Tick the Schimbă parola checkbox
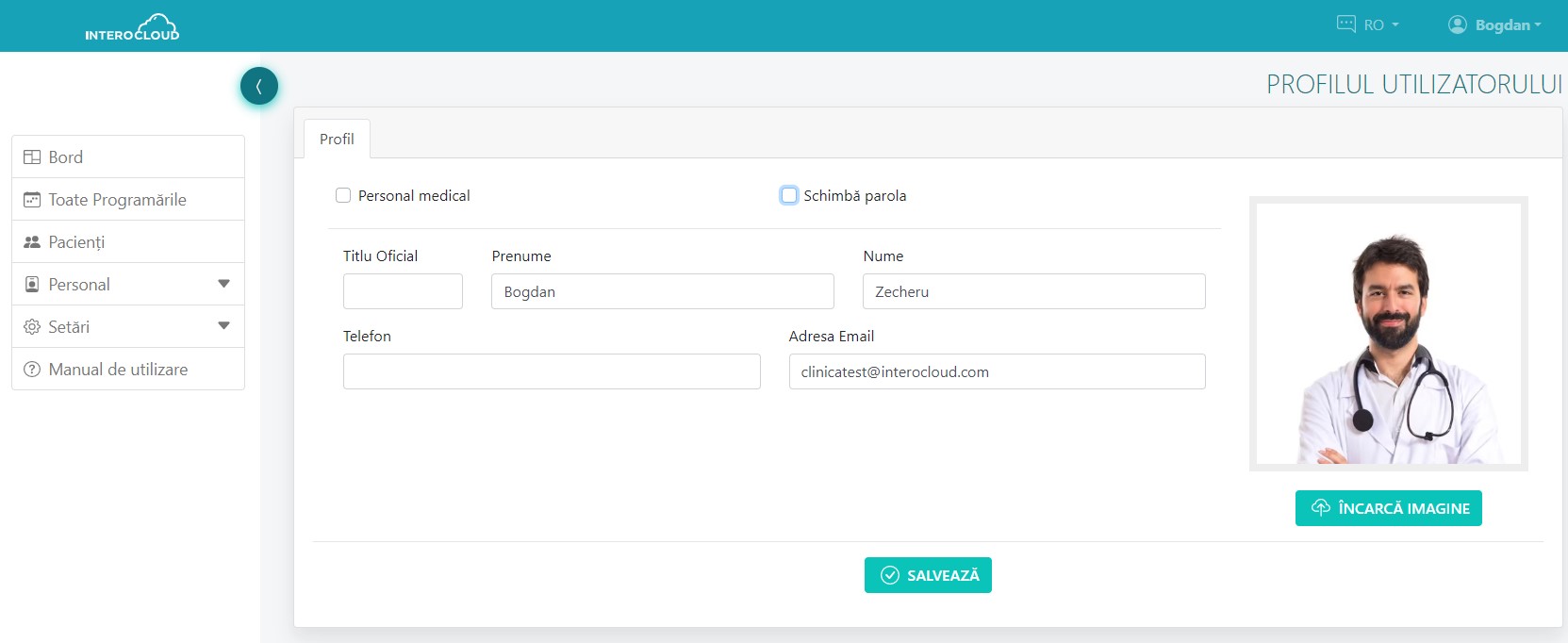This screenshot has width=1568, height=643. (789, 195)
